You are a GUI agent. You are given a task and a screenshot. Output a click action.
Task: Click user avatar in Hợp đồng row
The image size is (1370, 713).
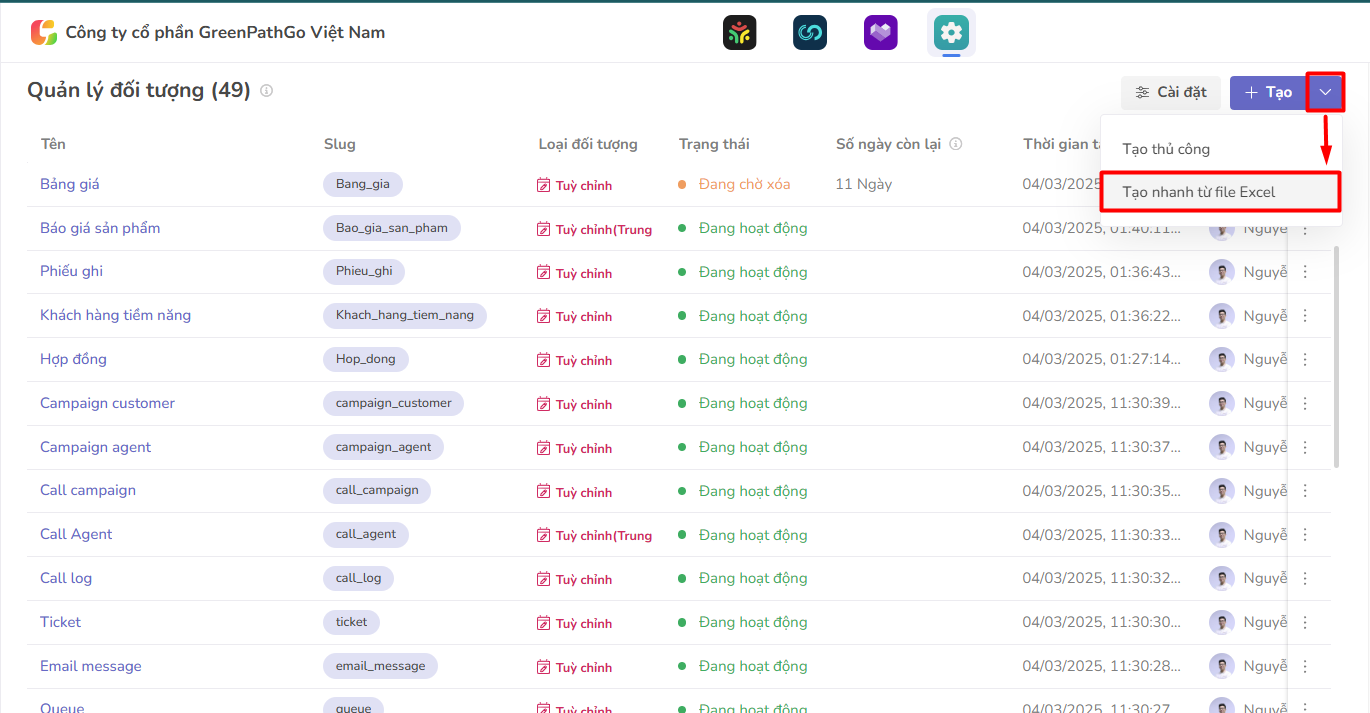(1221, 360)
